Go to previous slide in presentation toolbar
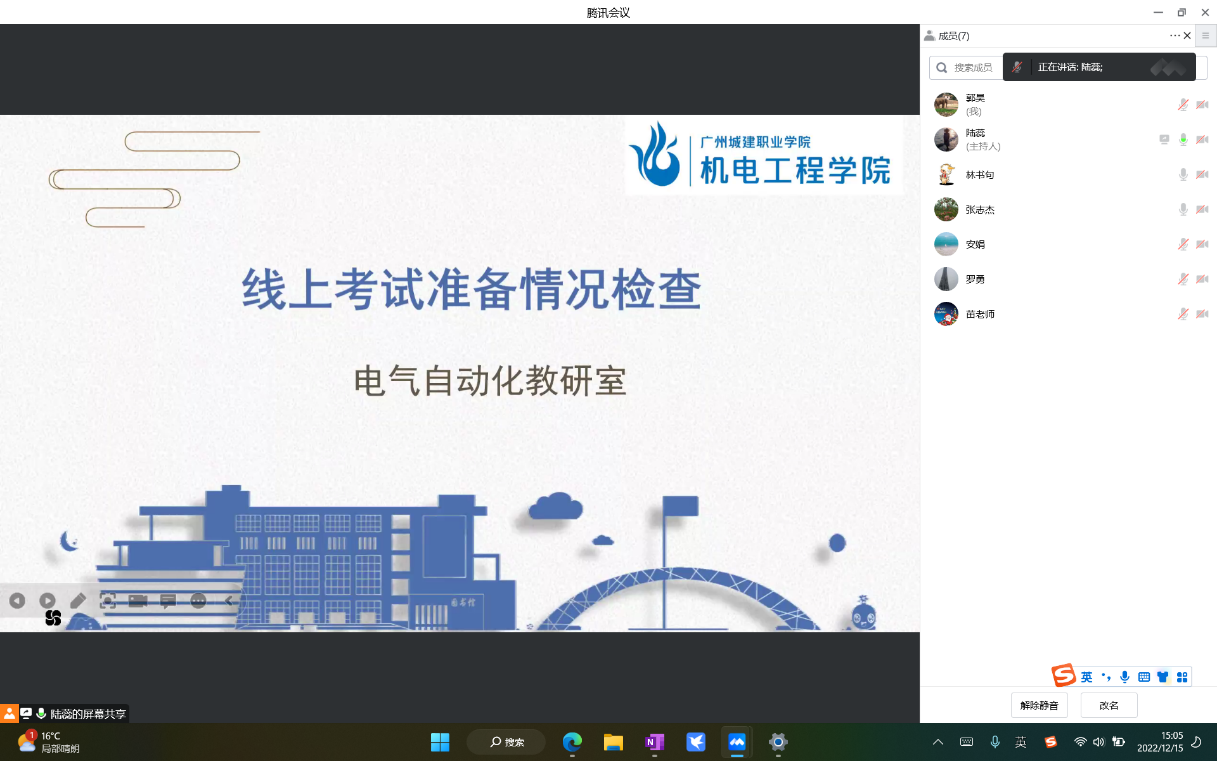 tap(17, 601)
